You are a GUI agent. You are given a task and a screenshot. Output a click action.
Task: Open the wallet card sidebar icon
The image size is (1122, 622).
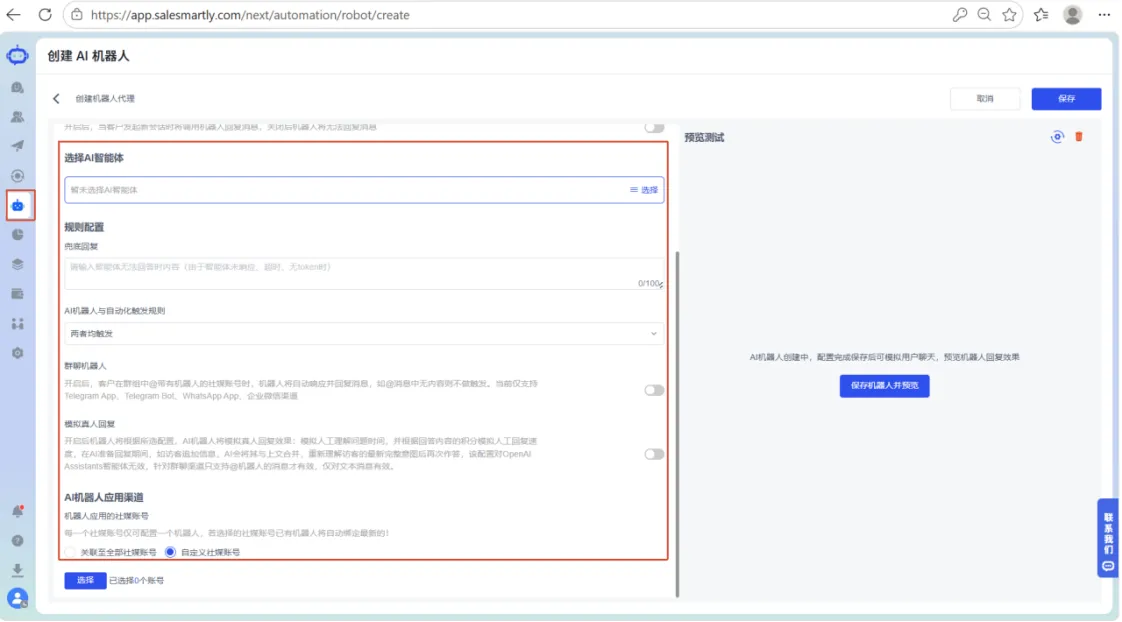pyautogui.click(x=17, y=294)
